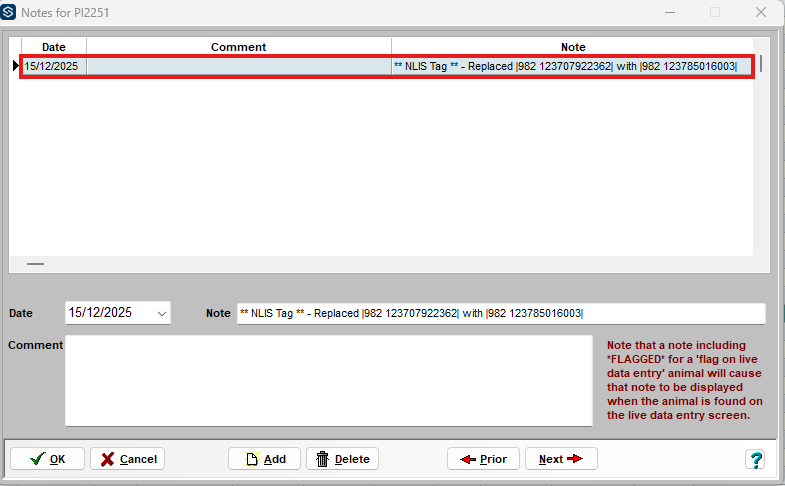
Task: Expand the Date dropdown calendar
Action: click(x=162, y=313)
